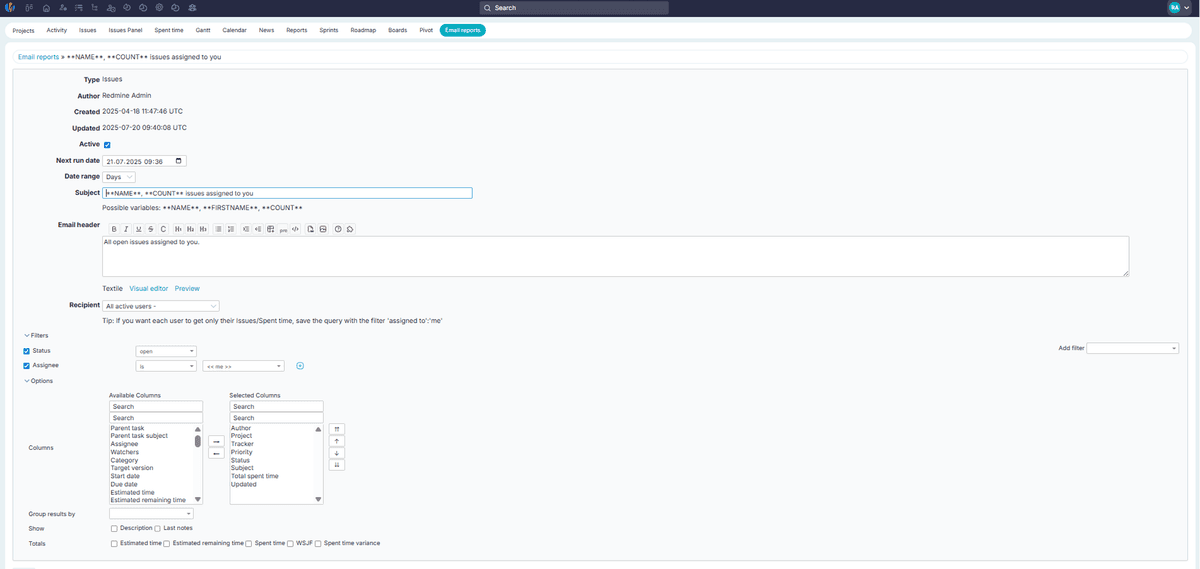Apply Italic from the editor toolbar

pos(126,229)
